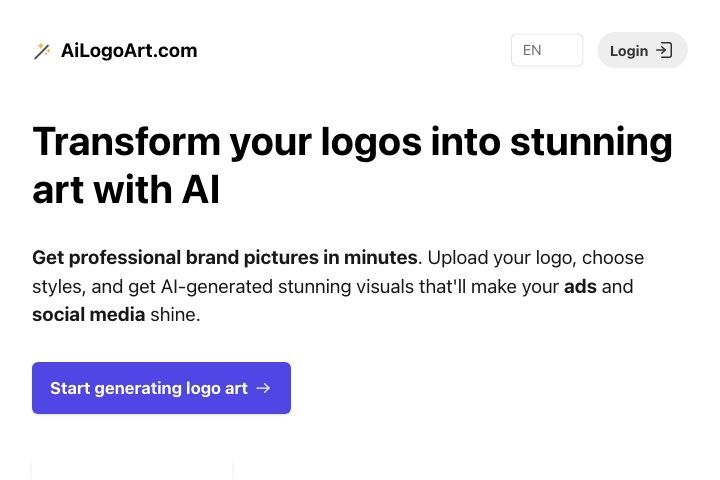The height and width of the screenshot is (480, 720).
Task: Click the right arrow icon in Start generating button
Action: coord(263,388)
